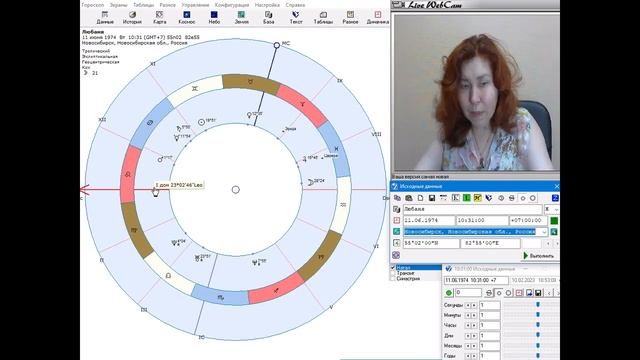Click the Секунды slider thumb
Image resolution: width=640 pixels, height=360 pixels.
[538, 304]
